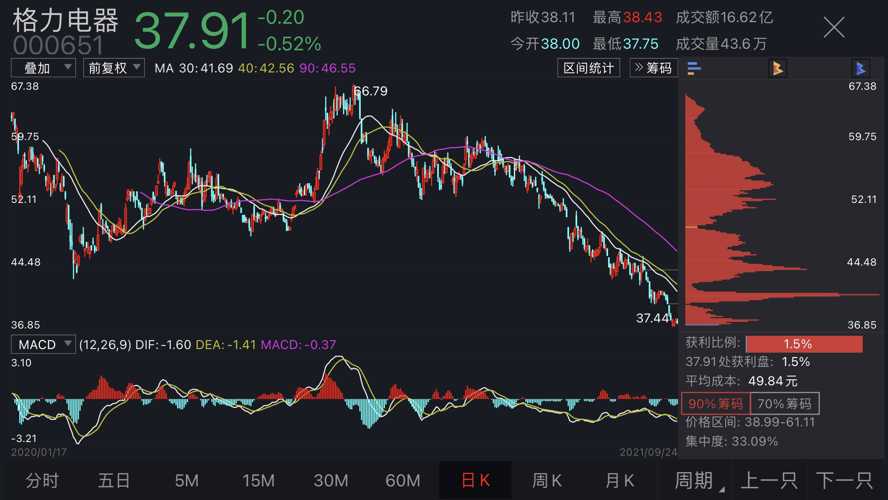Click the 今开38.00 value
Viewport: 888px width, 500px height.
[545, 44]
